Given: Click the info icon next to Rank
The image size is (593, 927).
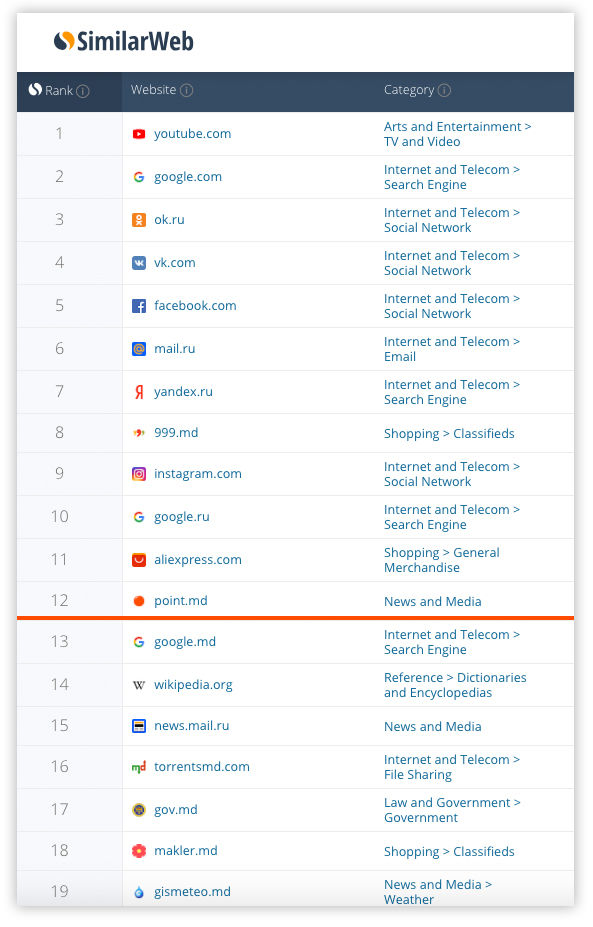Looking at the screenshot, I should [83, 91].
